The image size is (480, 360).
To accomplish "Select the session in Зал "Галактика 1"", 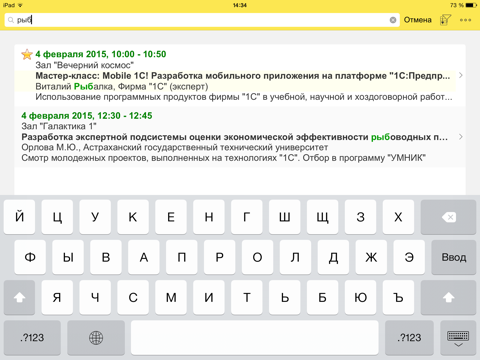I will click(x=240, y=137).
